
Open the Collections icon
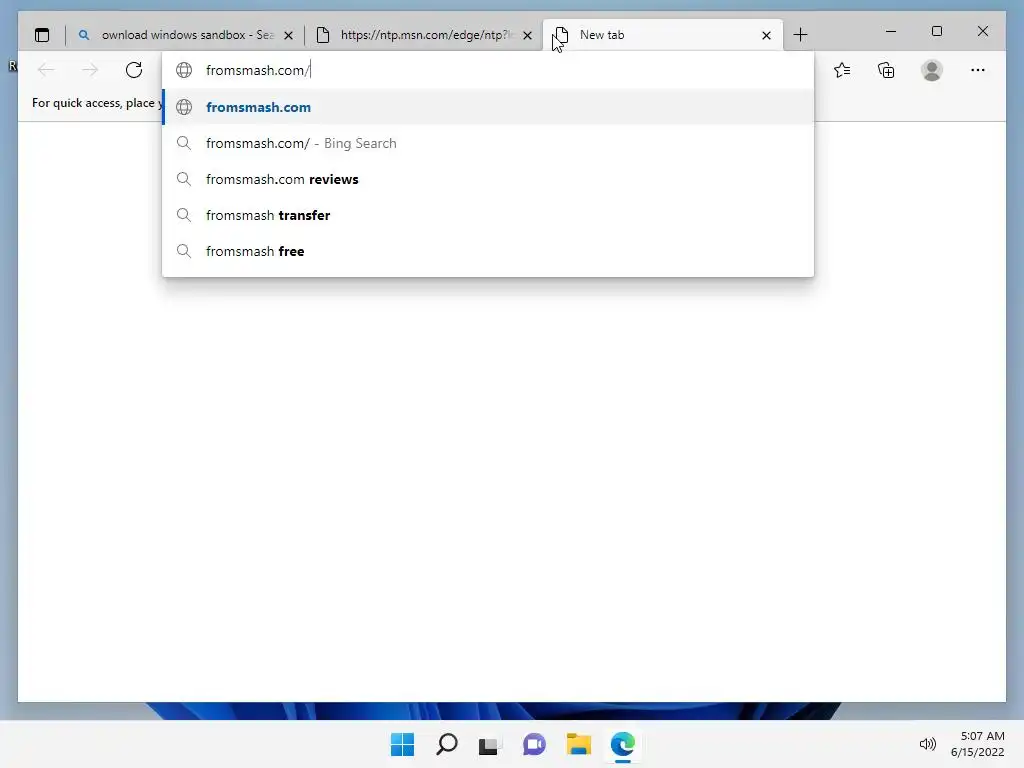(x=886, y=70)
